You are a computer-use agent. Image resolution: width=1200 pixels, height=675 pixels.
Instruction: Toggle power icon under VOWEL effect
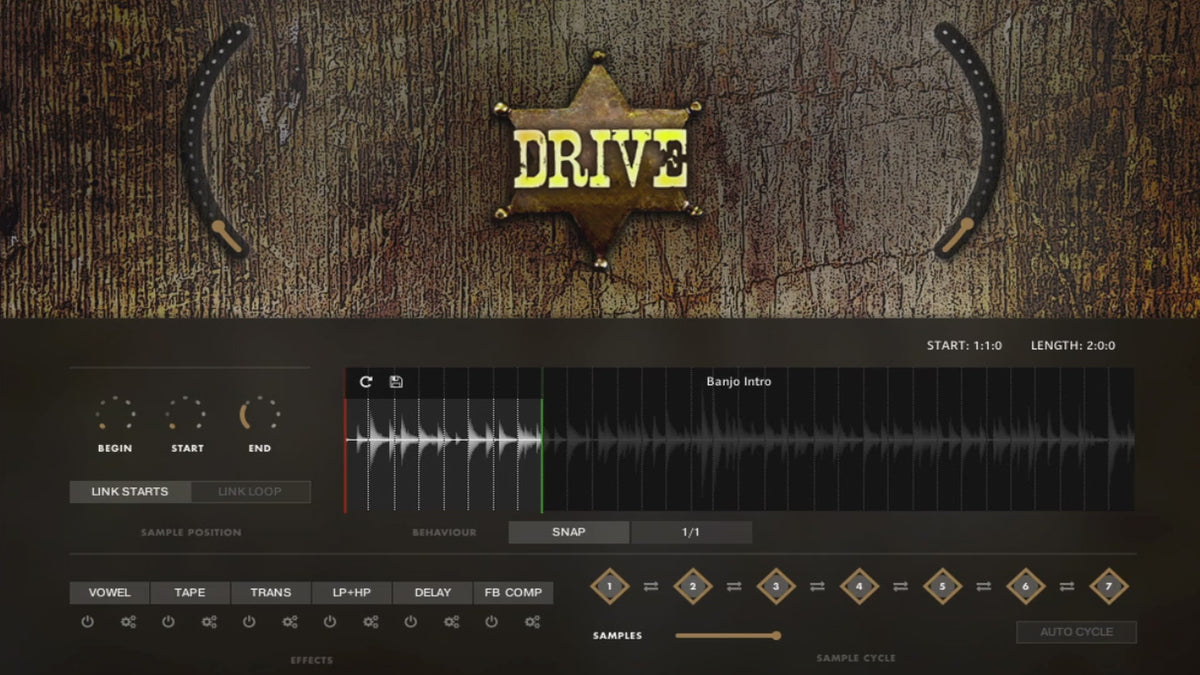(87, 622)
